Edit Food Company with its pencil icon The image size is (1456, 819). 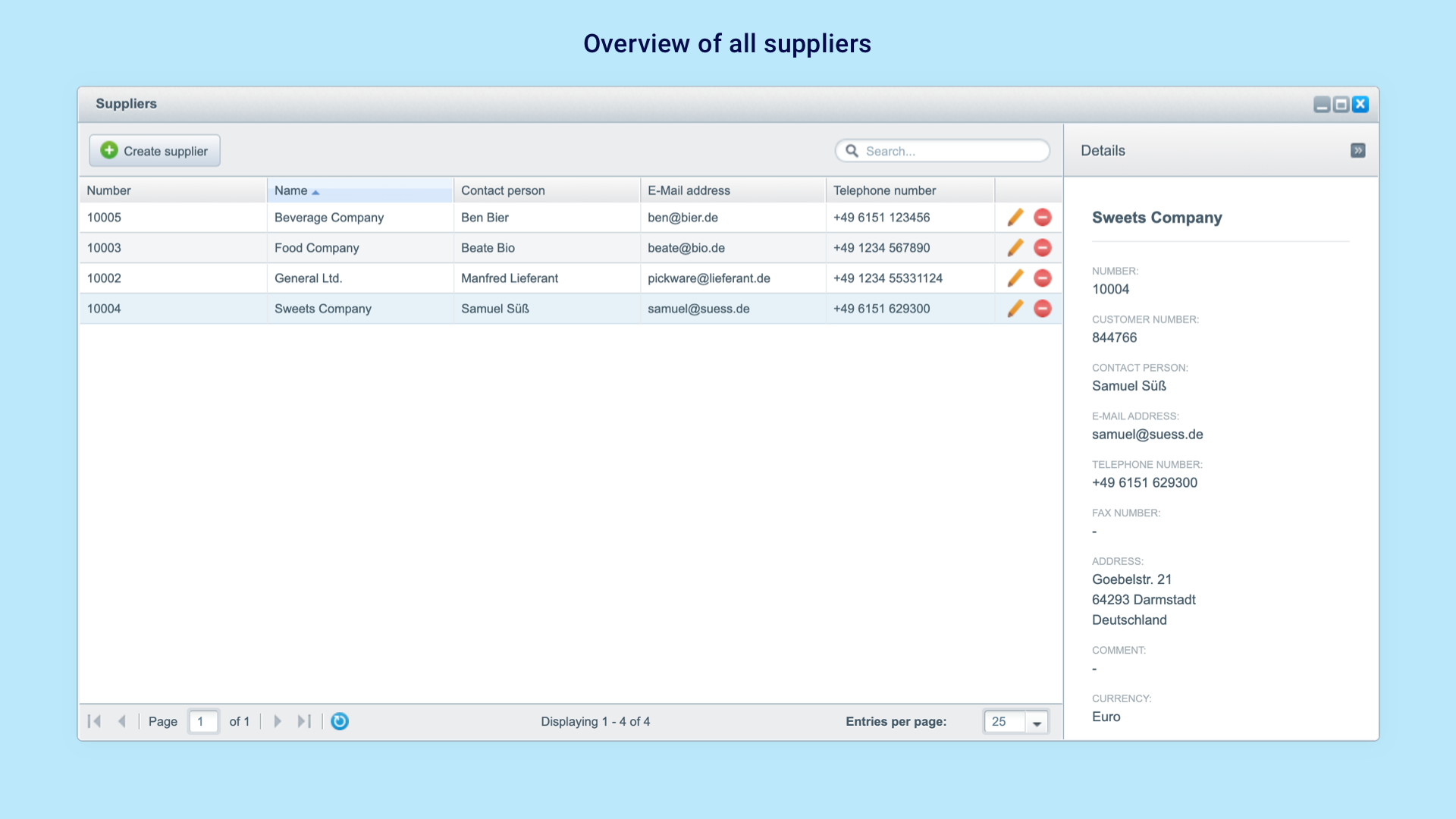point(1015,248)
